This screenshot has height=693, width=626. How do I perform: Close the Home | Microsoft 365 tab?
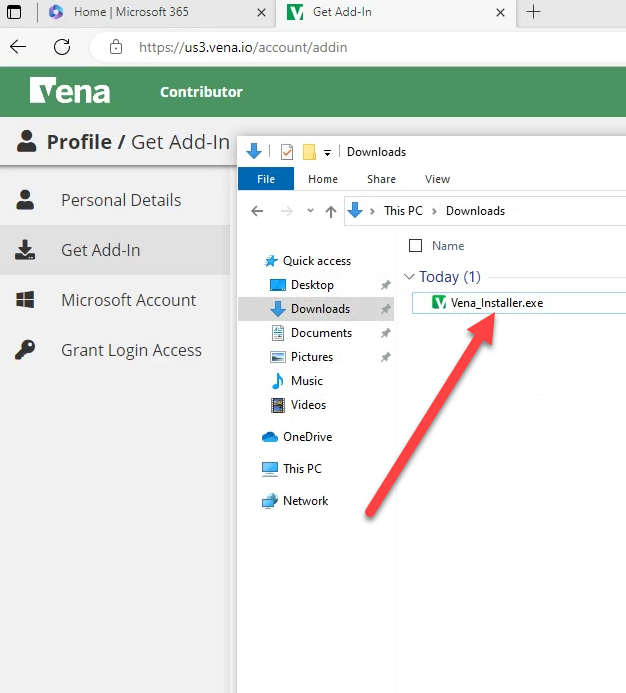[x=261, y=13]
